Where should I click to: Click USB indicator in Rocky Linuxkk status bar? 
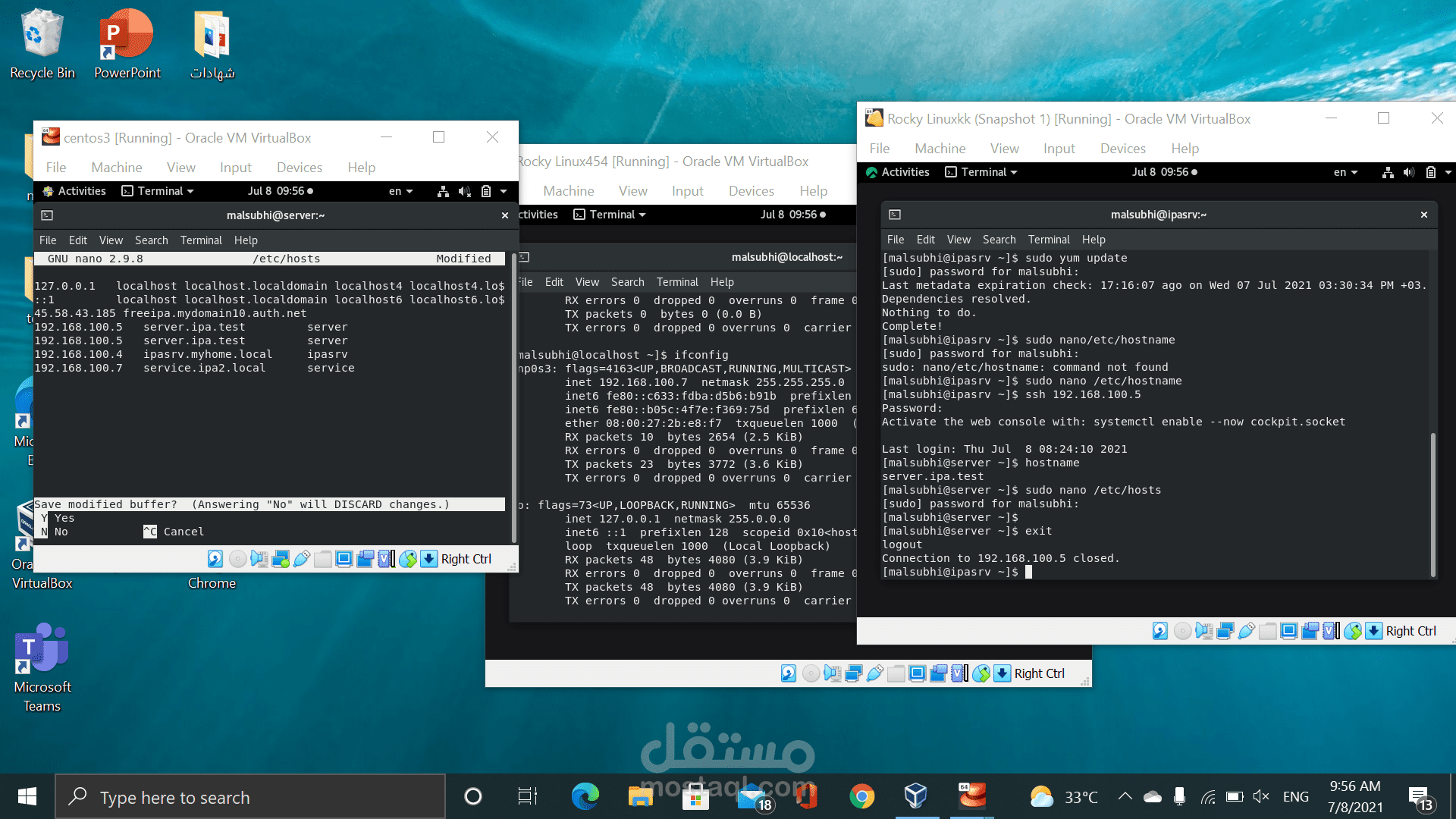tap(1246, 631)
